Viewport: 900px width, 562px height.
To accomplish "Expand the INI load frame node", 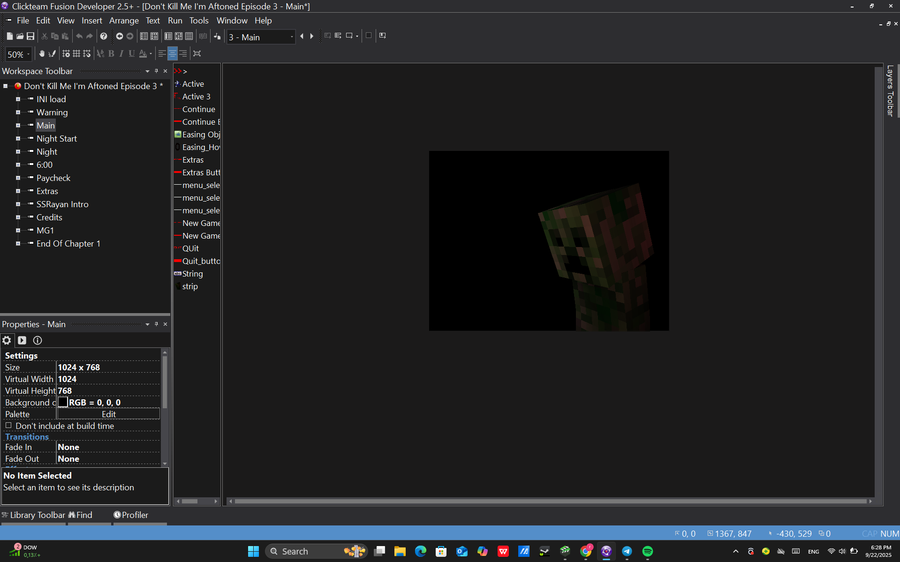I will pos(18,99).
